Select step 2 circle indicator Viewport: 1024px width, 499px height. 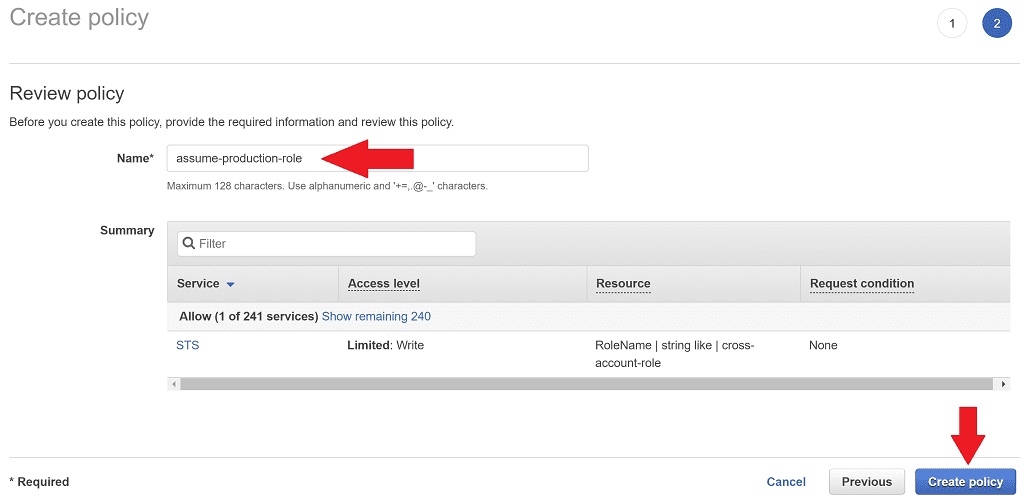tap(996, 23)
